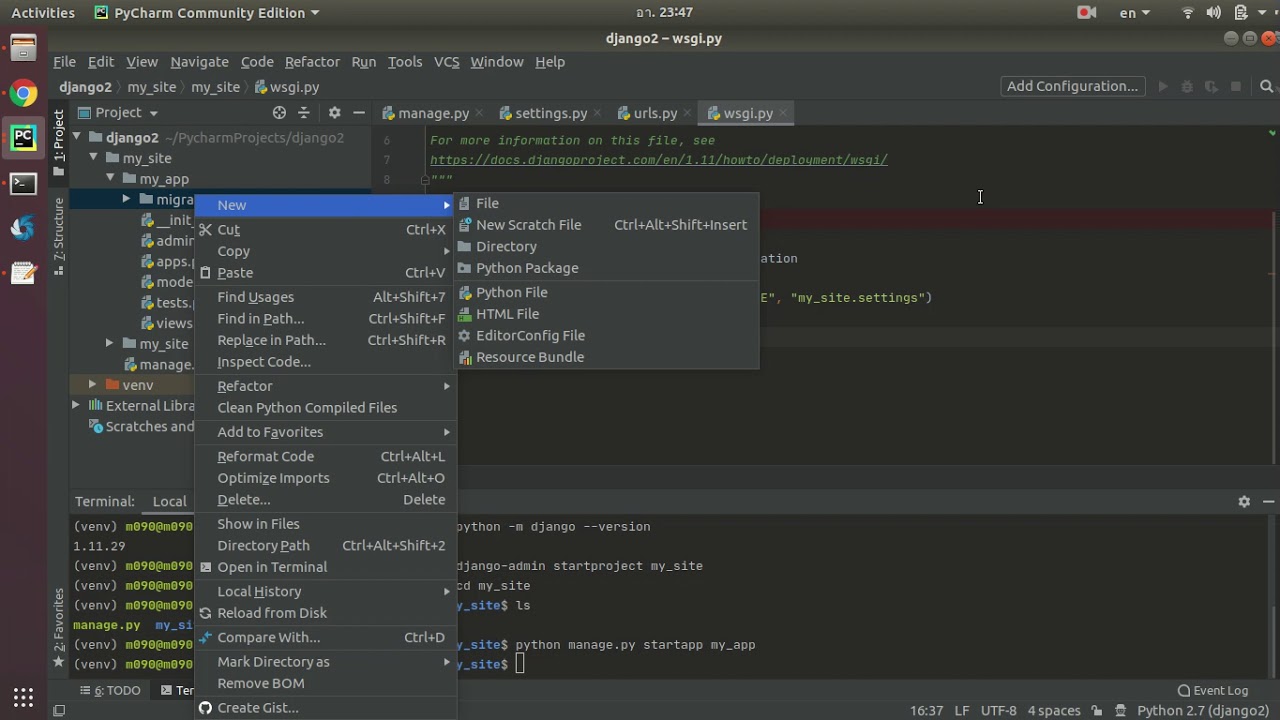Open the Tools menu
Screen dimensions: 1280x720
[405, 62]
